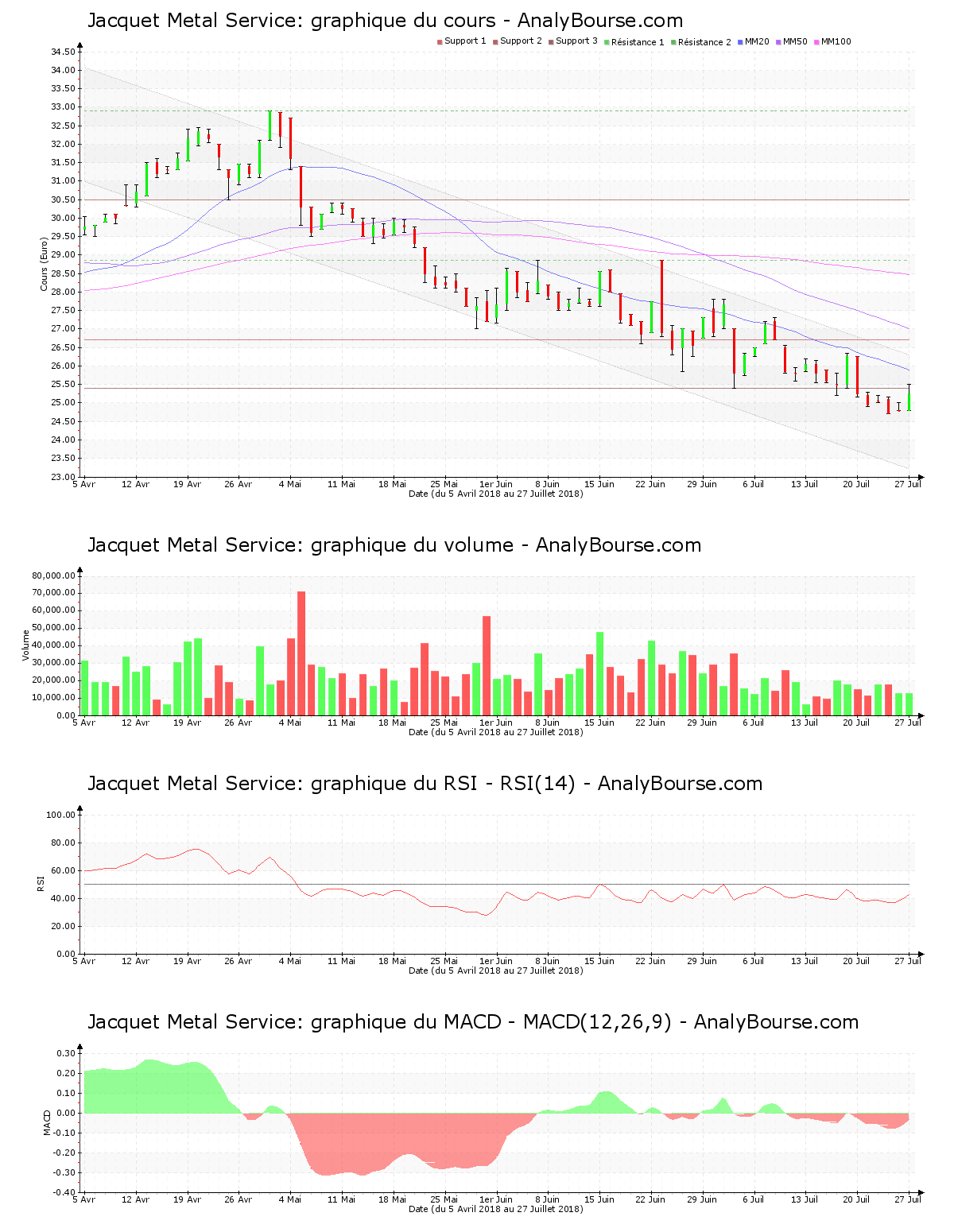The height and width of the screenshot is (1232, 954).
Task: Click the date range caption below the price chart
Action: point(496,494)
